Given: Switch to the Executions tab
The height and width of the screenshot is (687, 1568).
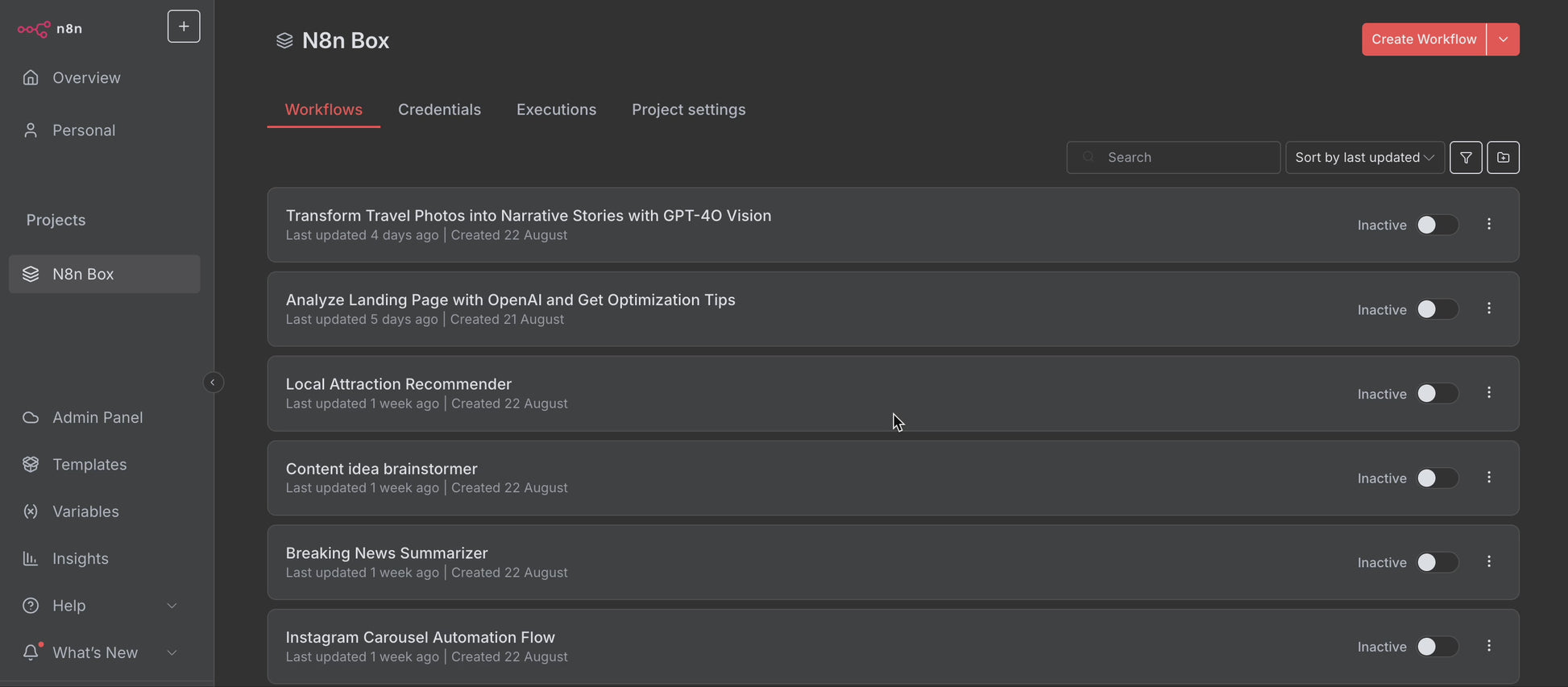Looking at the screenshot, I should pos(556,110).
